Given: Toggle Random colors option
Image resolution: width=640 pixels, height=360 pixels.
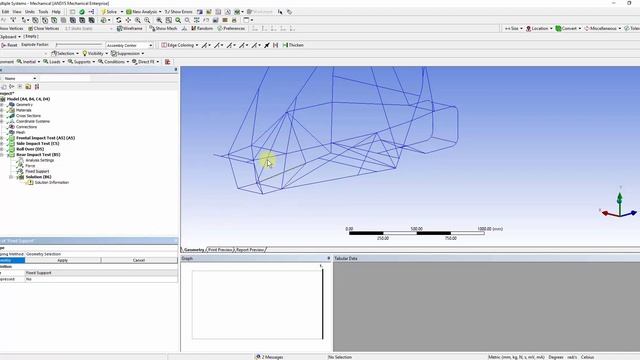Looking at the screenshot, I should click(x=202, y=29).
